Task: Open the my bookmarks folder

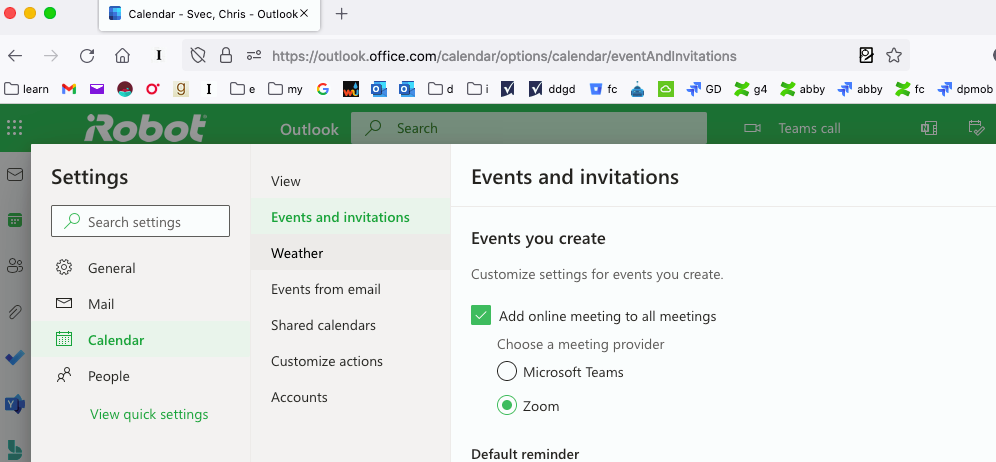Action: click(x=285, y=89)
